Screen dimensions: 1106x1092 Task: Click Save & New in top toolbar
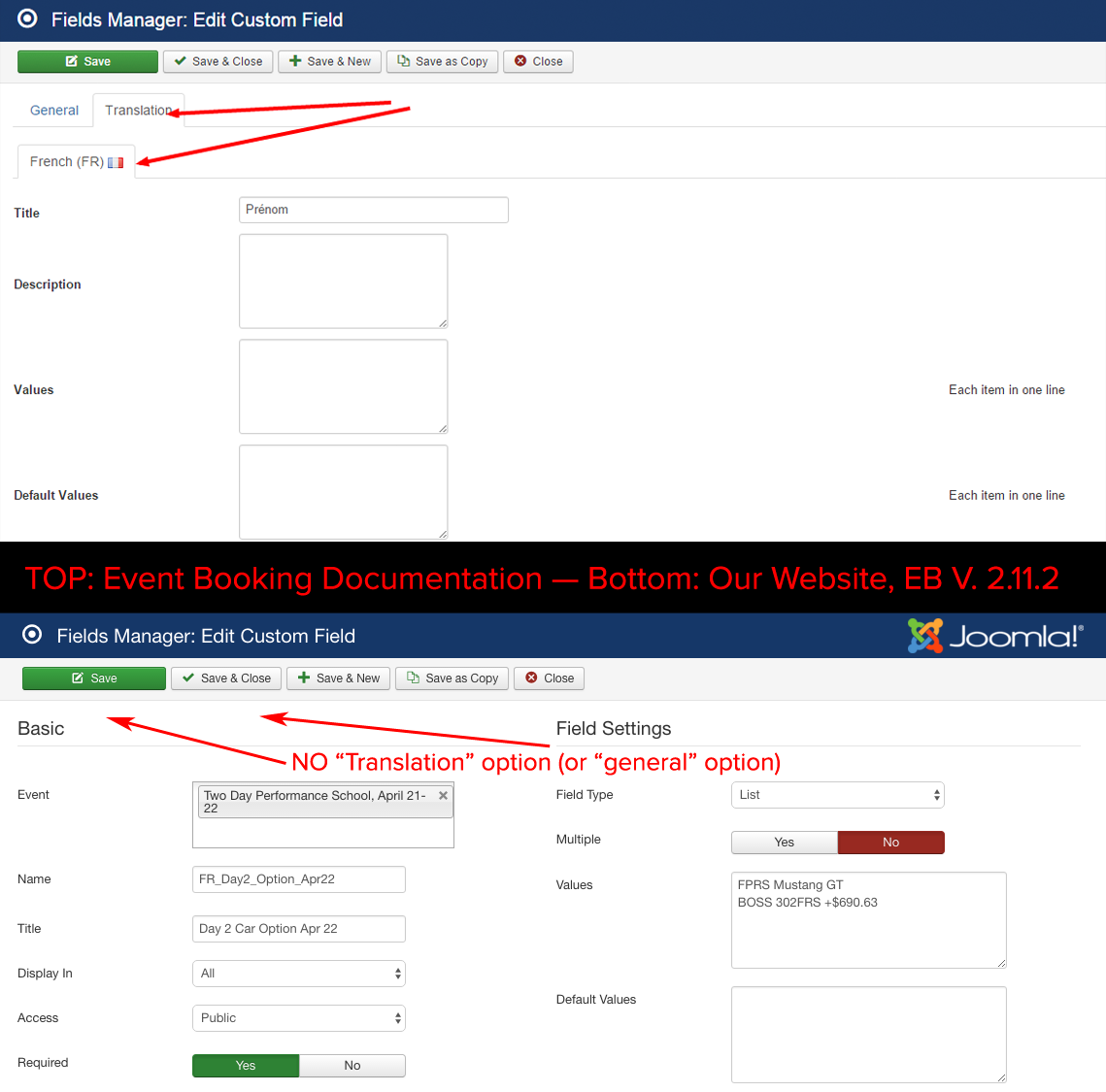point(329,61)
